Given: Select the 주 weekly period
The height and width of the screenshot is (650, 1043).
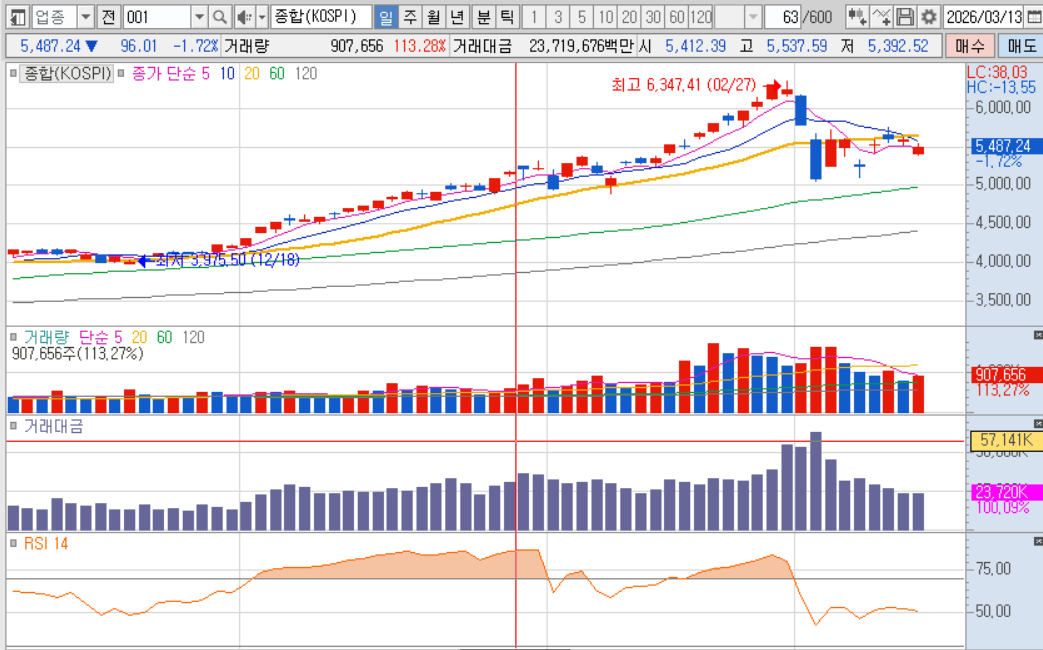Looking at the screenshot, I should pyautogui.click(x=410, y=17).
